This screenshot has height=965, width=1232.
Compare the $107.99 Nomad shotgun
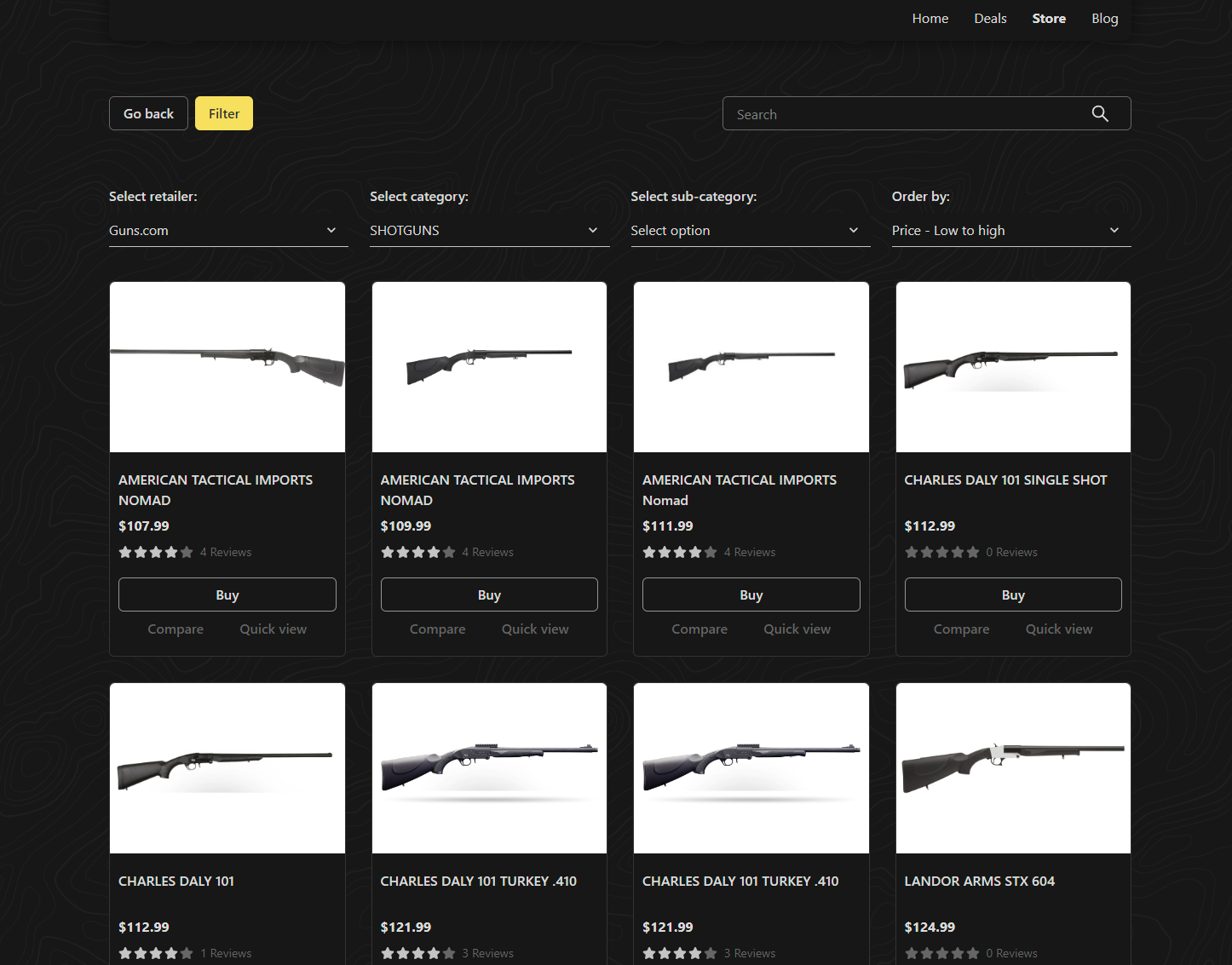click(176, 629)
